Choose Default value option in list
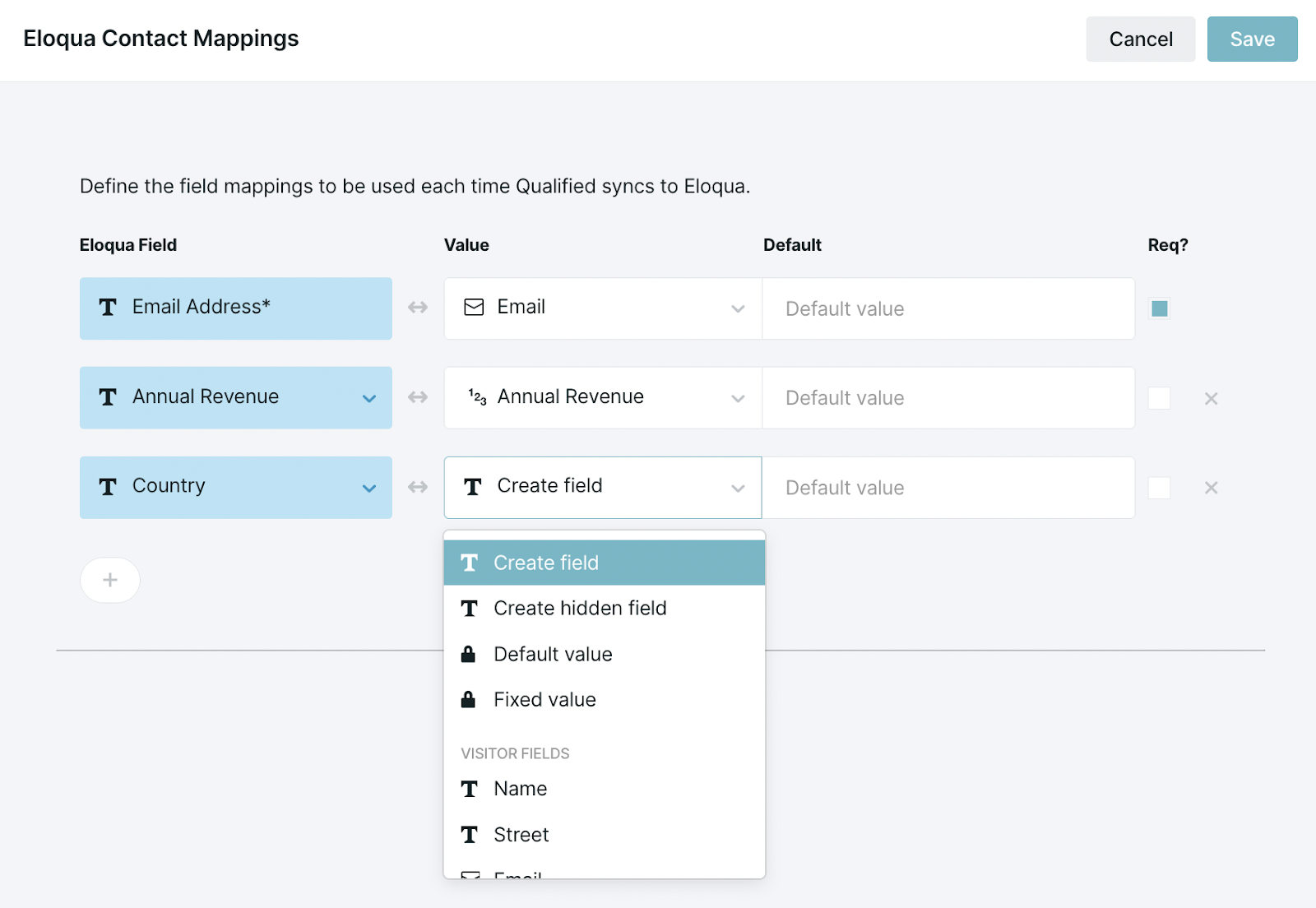 tap(605, 654)
